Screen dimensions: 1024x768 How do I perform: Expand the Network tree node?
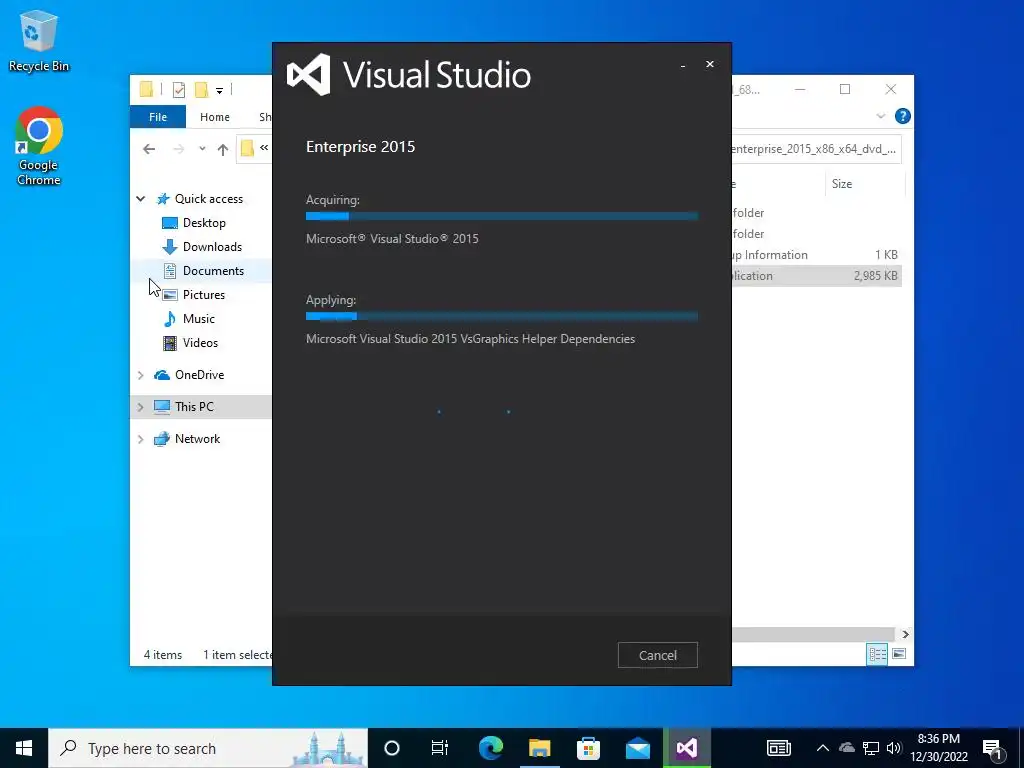140,439
